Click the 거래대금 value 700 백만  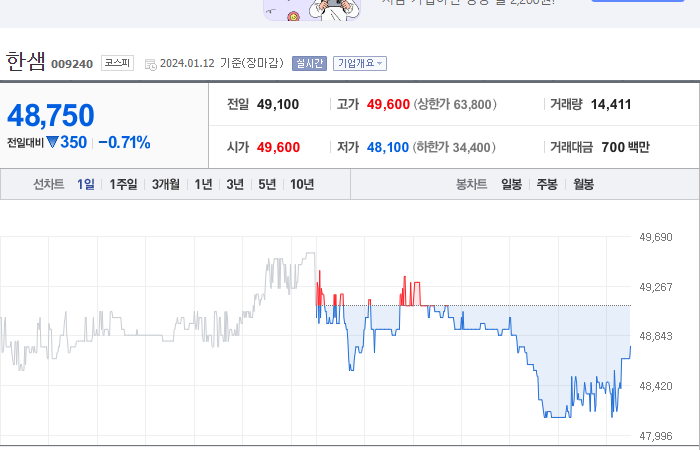625,147
